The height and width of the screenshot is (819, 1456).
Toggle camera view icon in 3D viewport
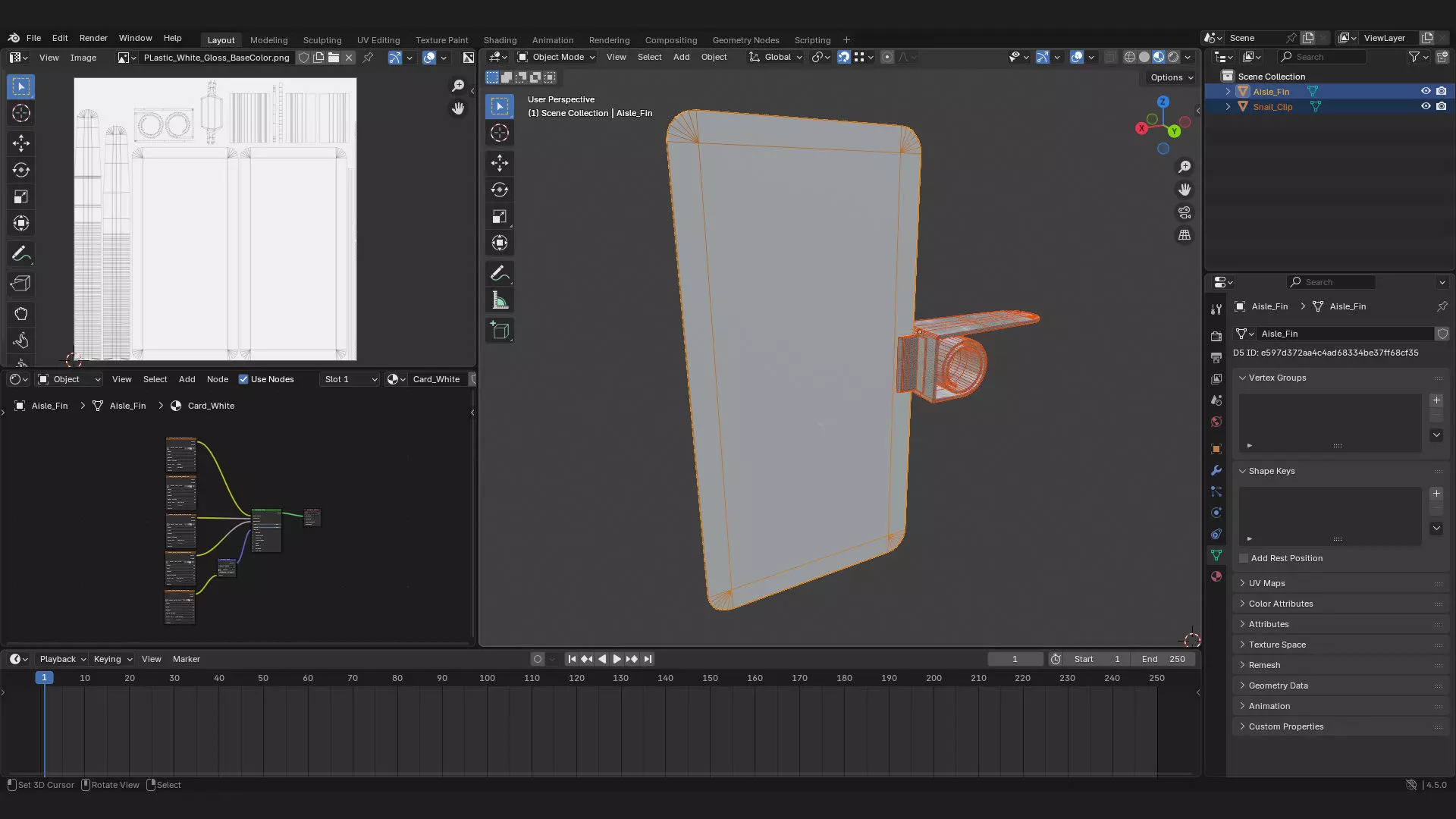point(1185,212)
